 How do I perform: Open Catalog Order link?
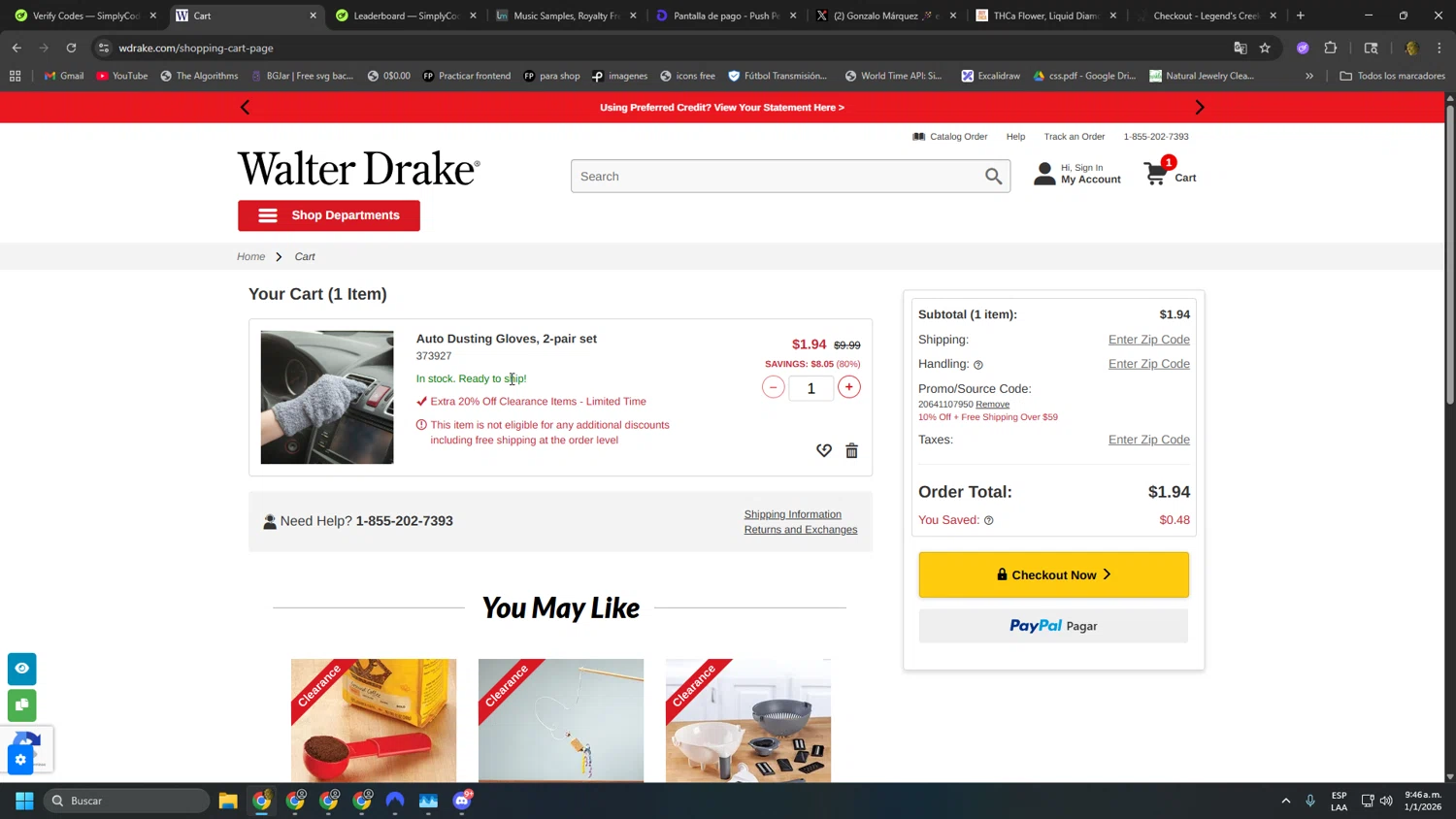950,137
